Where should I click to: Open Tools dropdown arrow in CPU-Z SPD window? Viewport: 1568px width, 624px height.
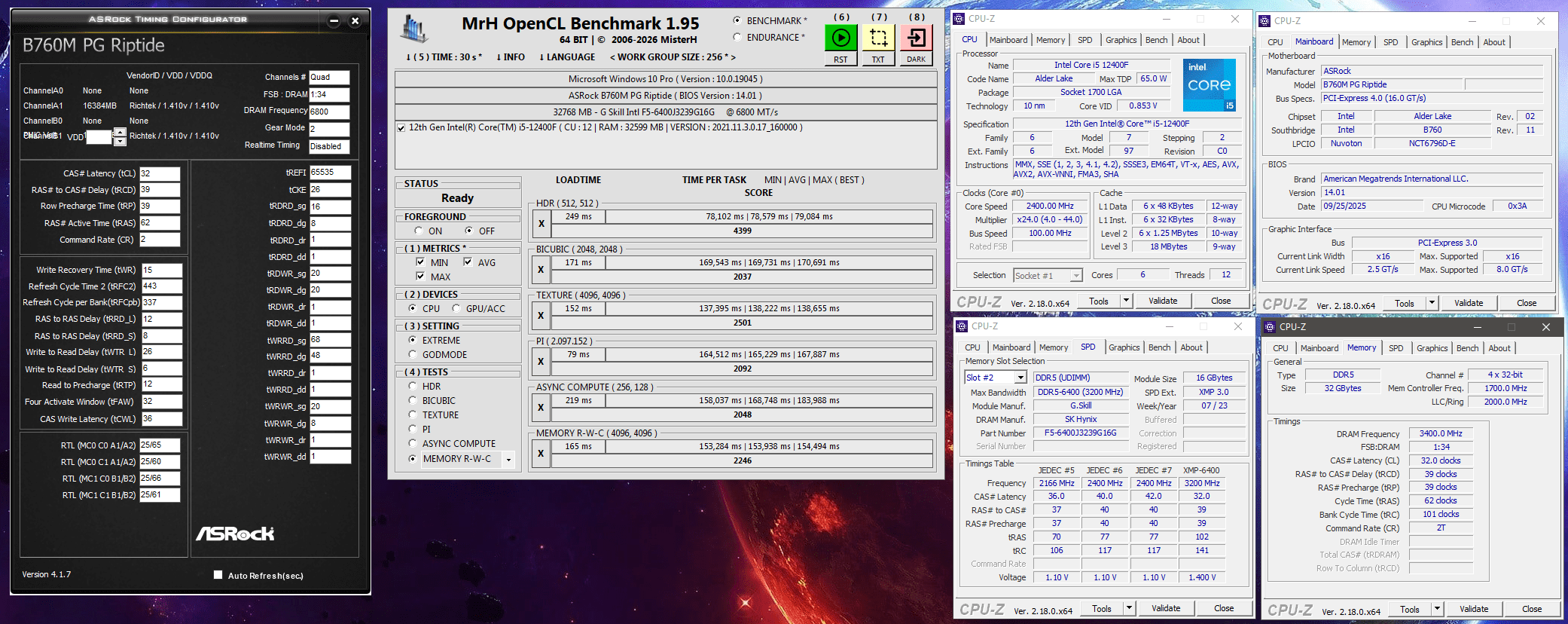[1129, 608]
